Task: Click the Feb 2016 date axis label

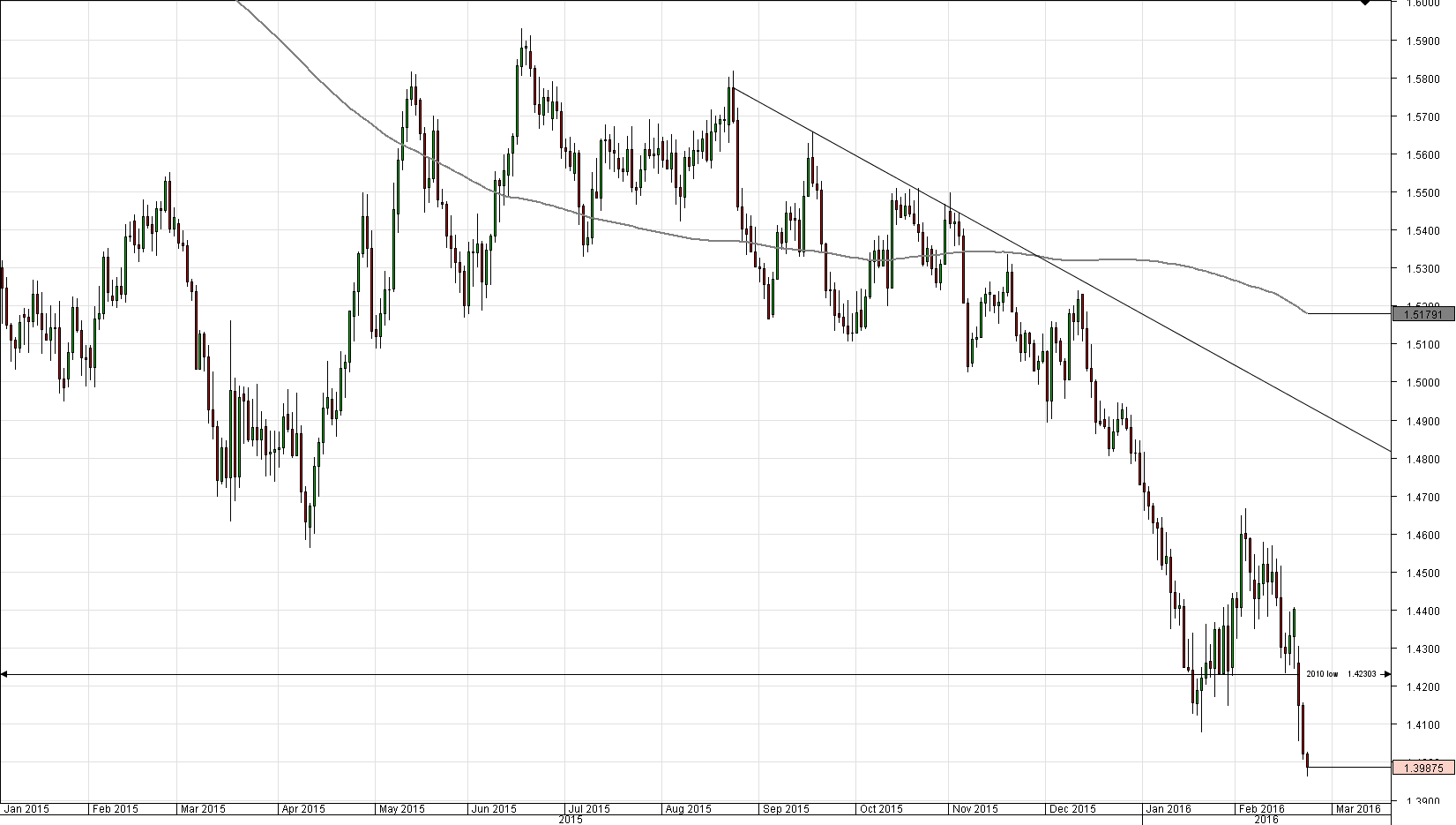Action: pos(1261,808)
